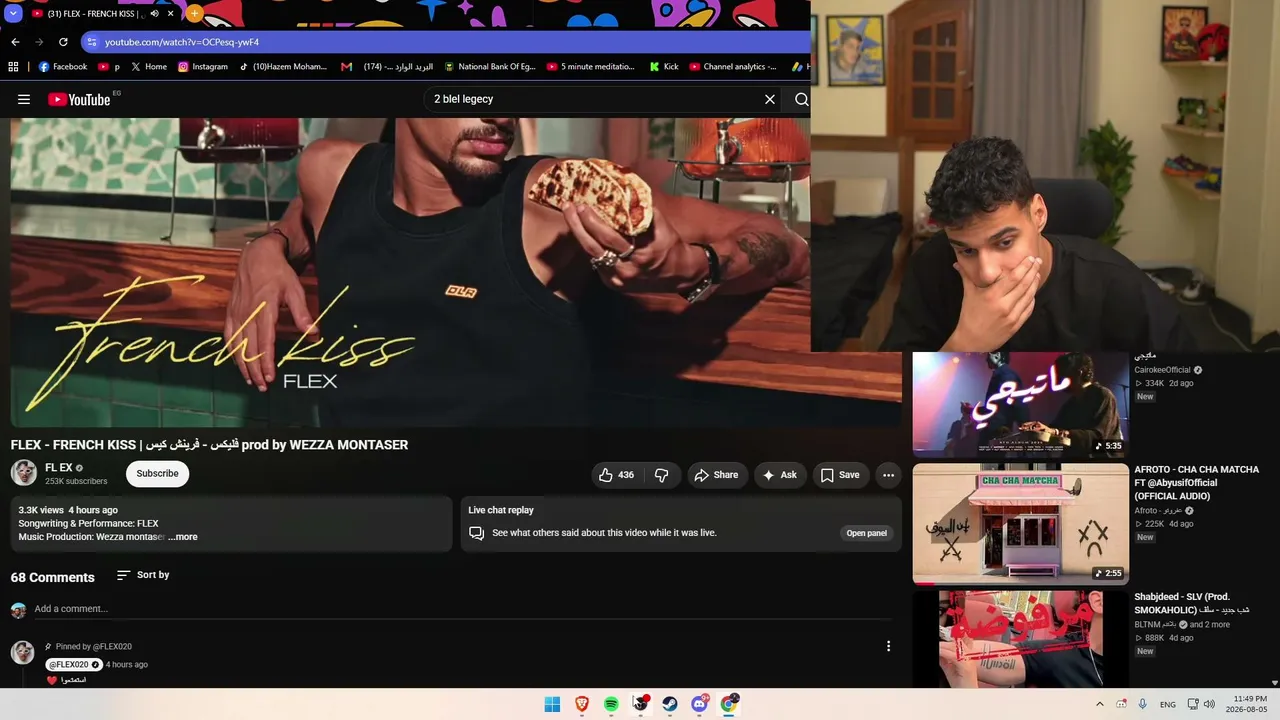Open Discord from the taskbar
The height and width of the screenshot is (720, 1280).
[699, 704]
